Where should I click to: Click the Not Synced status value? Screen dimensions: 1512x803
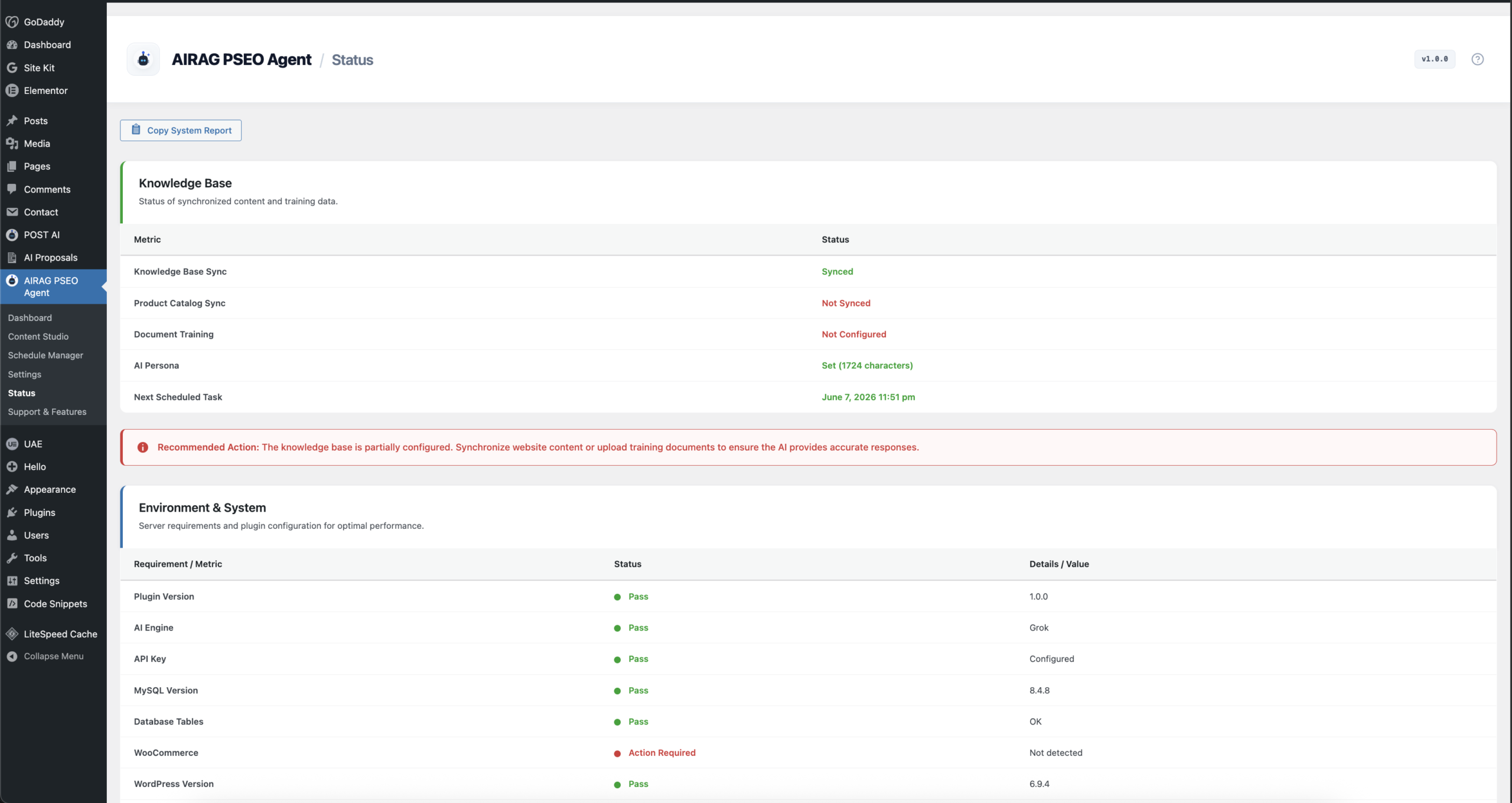click(846, 303)
